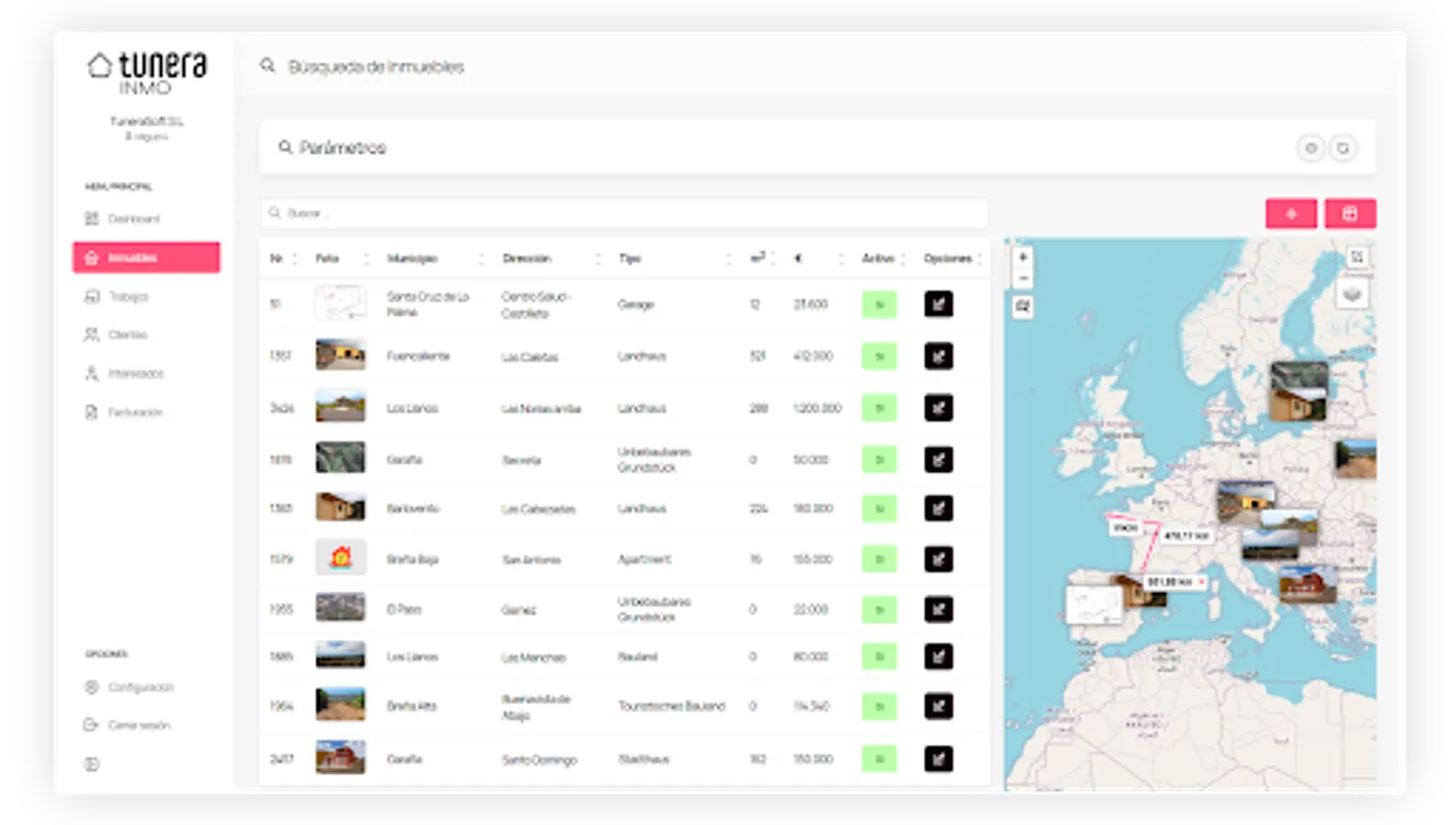Sort by the Tipo column header

tap(629, 258)
